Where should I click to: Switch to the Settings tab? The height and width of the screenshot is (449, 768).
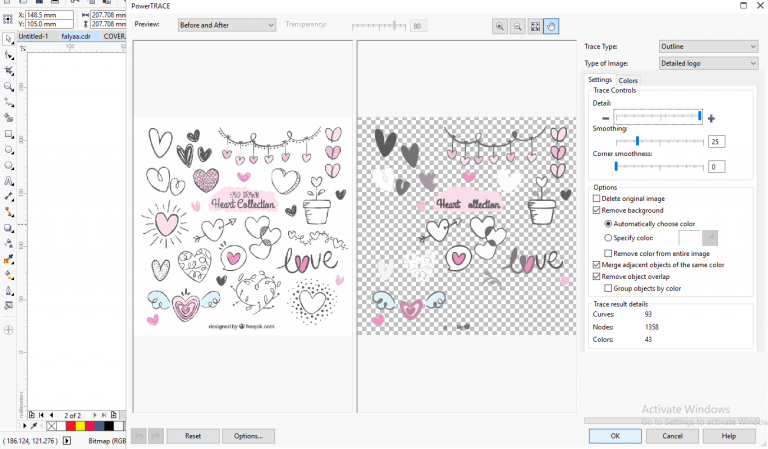click(x=600, y=80)
